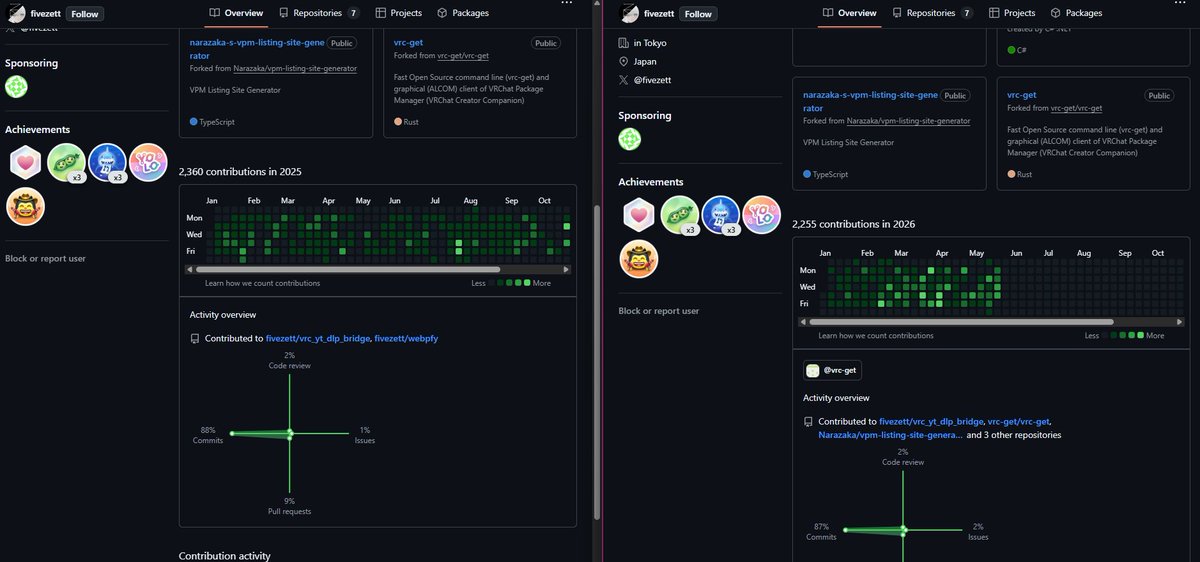
Task: Click the Packages cube icon in left window
Action: pyautogui.click(x=442, y=13)
